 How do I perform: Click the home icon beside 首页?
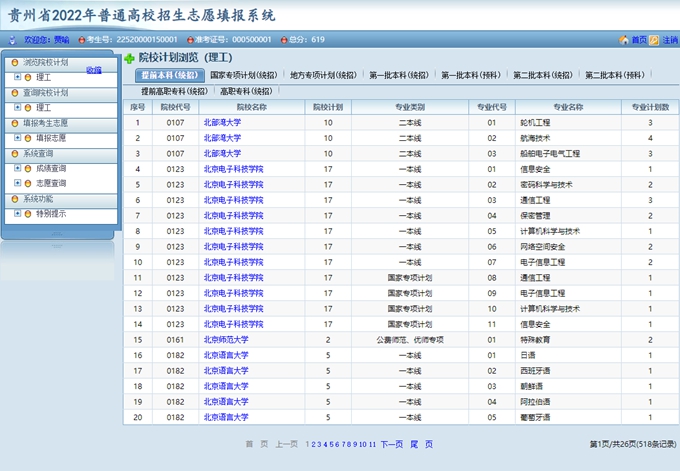624,40
